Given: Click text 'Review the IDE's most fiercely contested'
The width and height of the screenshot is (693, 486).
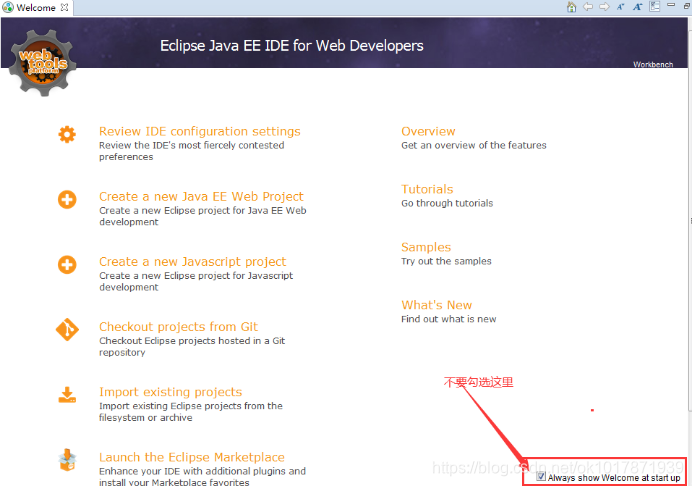Looking at the screenshot, I should point(192,145).
